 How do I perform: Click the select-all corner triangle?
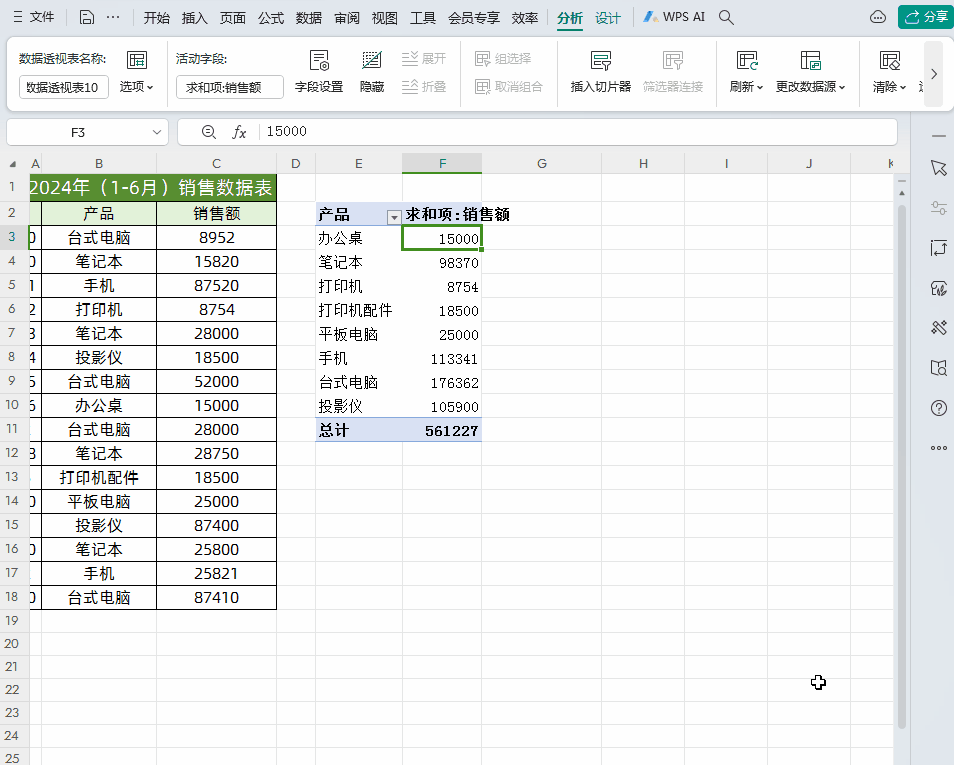pos(13,164)
